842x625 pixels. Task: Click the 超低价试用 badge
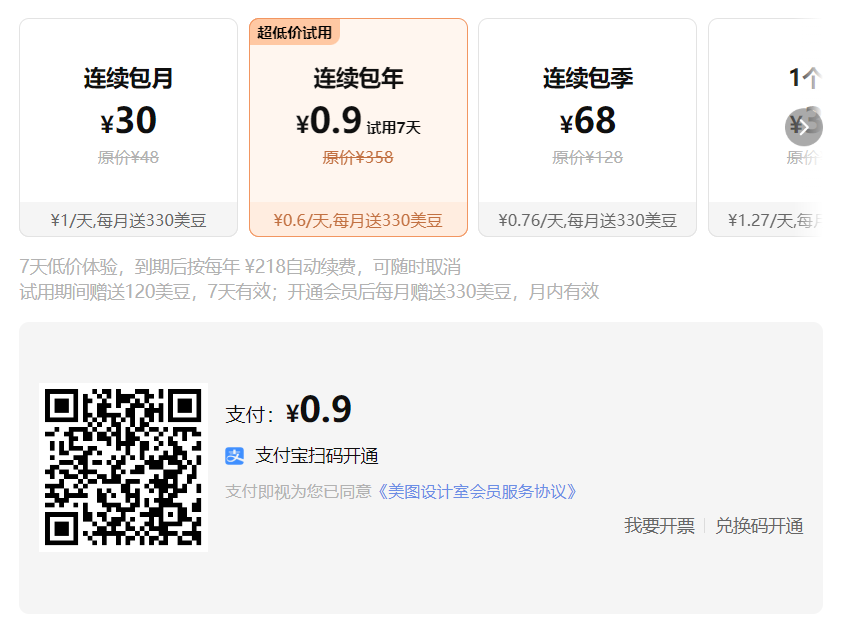click(x=294, y=32)
